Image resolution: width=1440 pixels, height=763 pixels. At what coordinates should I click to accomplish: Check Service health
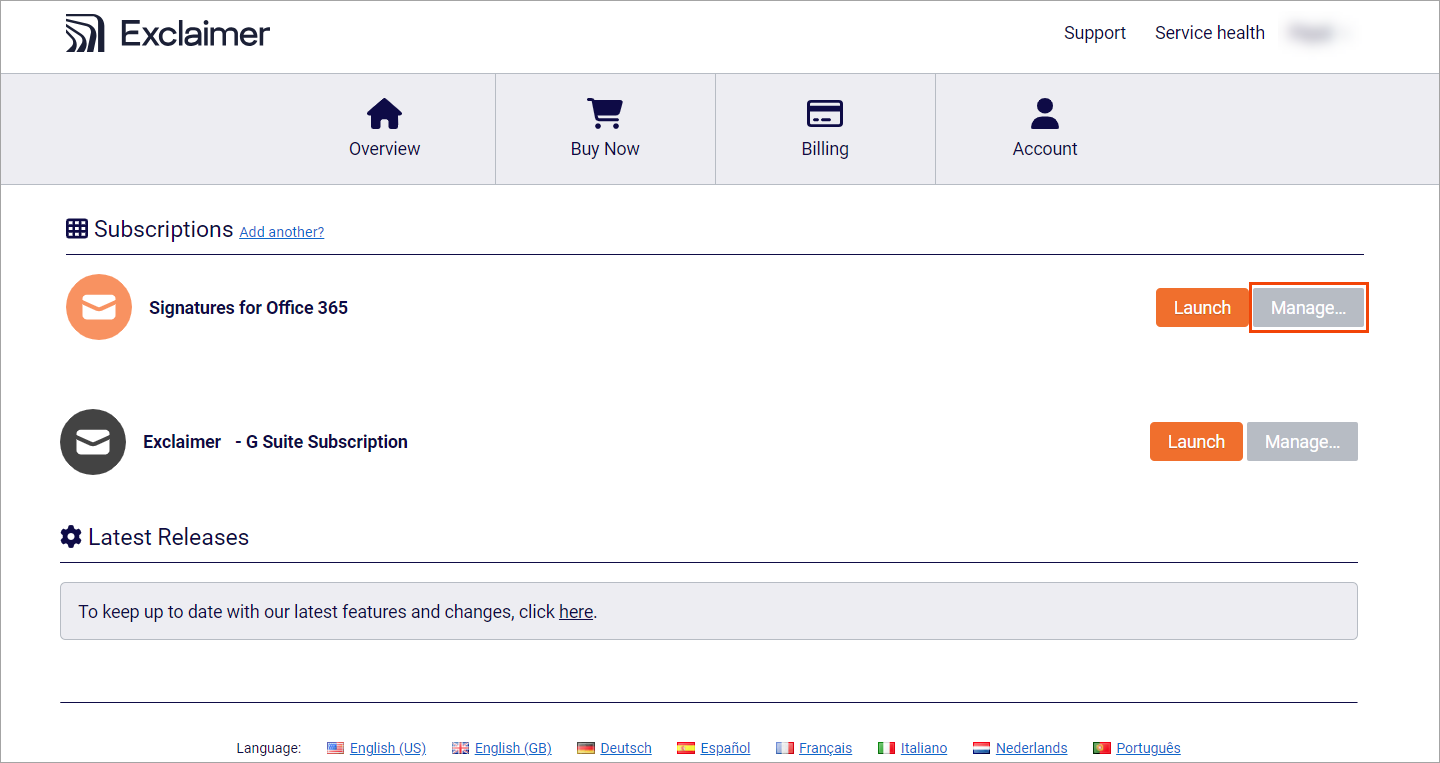(x=1210, y=32)
